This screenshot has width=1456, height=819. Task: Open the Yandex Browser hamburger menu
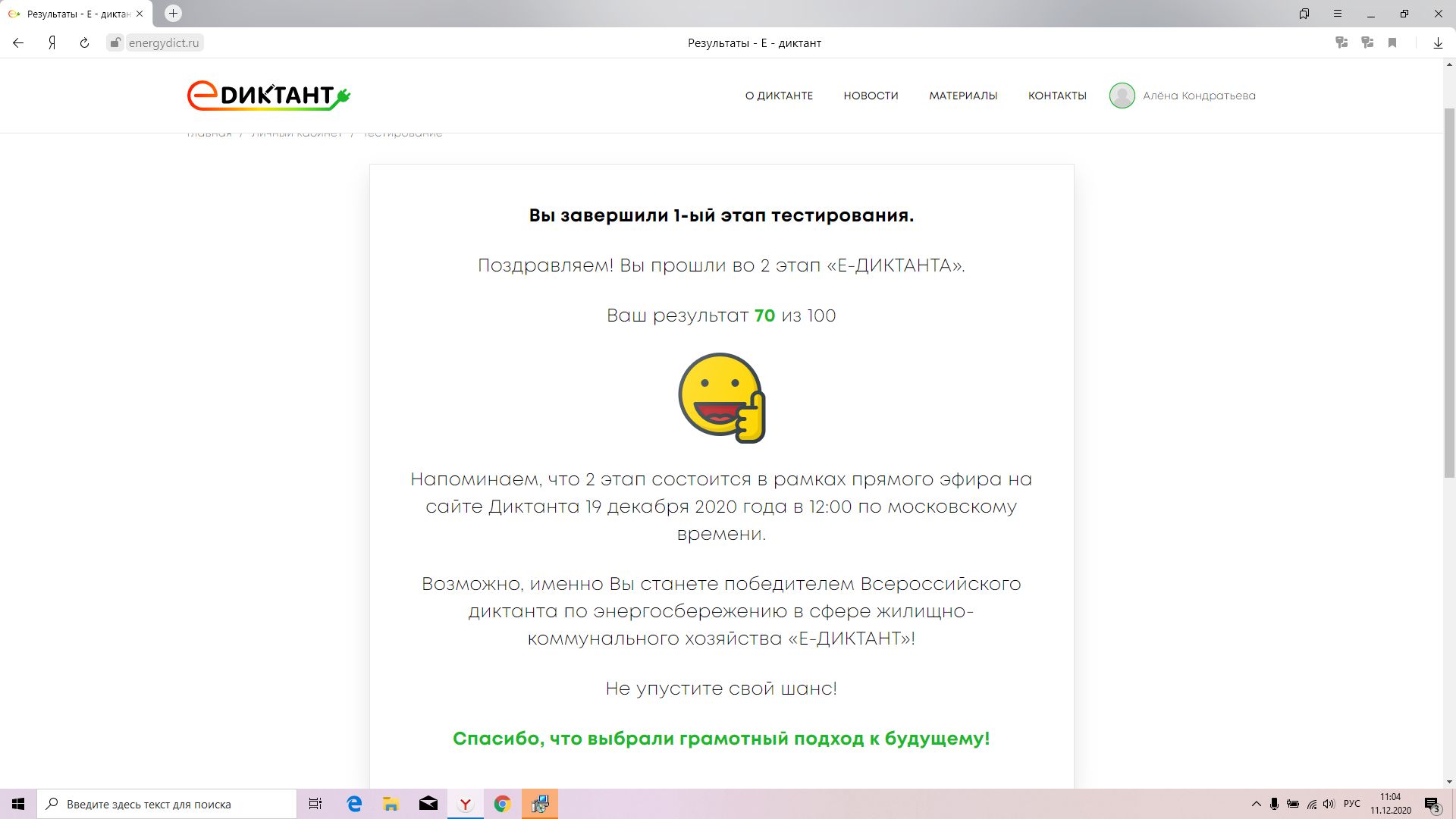(1338, 14)
